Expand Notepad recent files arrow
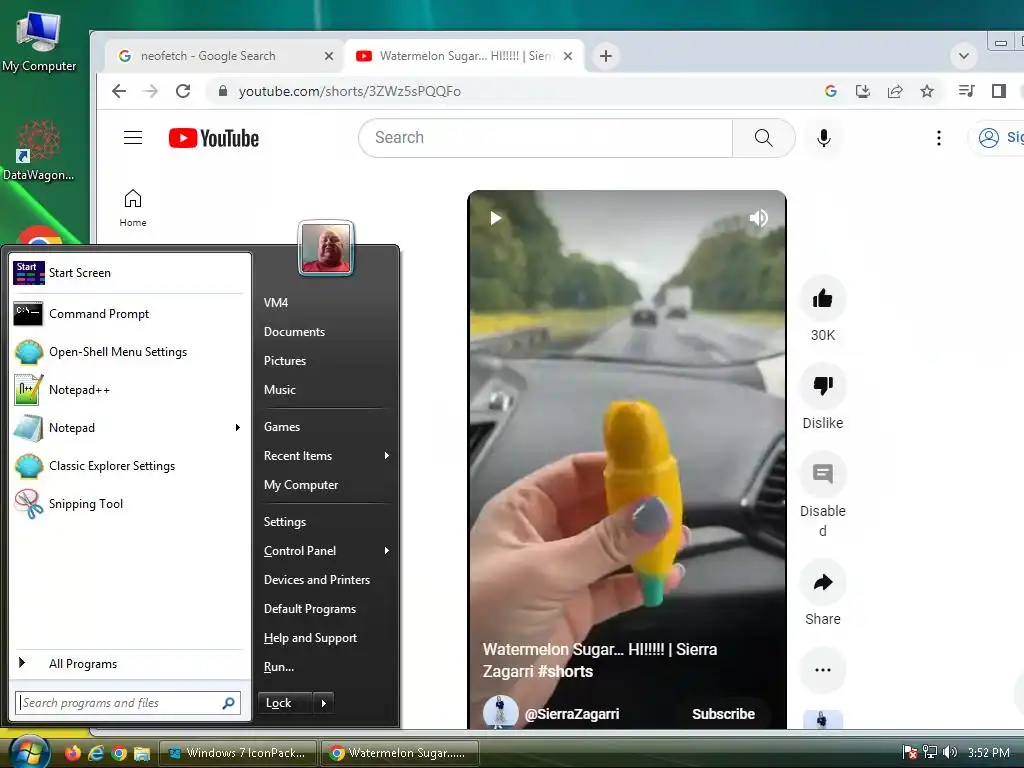The height and width of the screenshot is (768, 1024). pyautogui.click(x=238, y=428)
